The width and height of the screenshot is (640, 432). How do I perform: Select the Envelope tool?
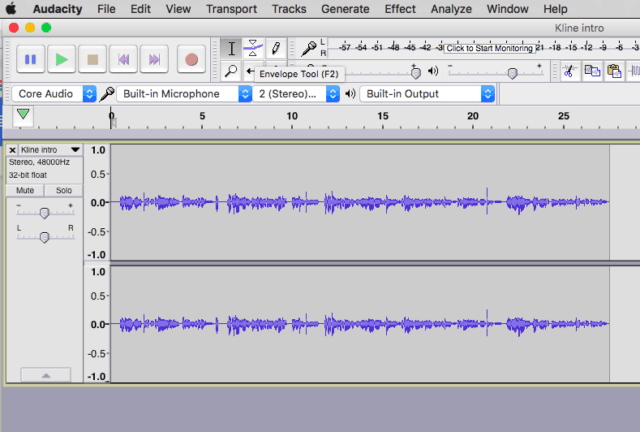[253, 49]
